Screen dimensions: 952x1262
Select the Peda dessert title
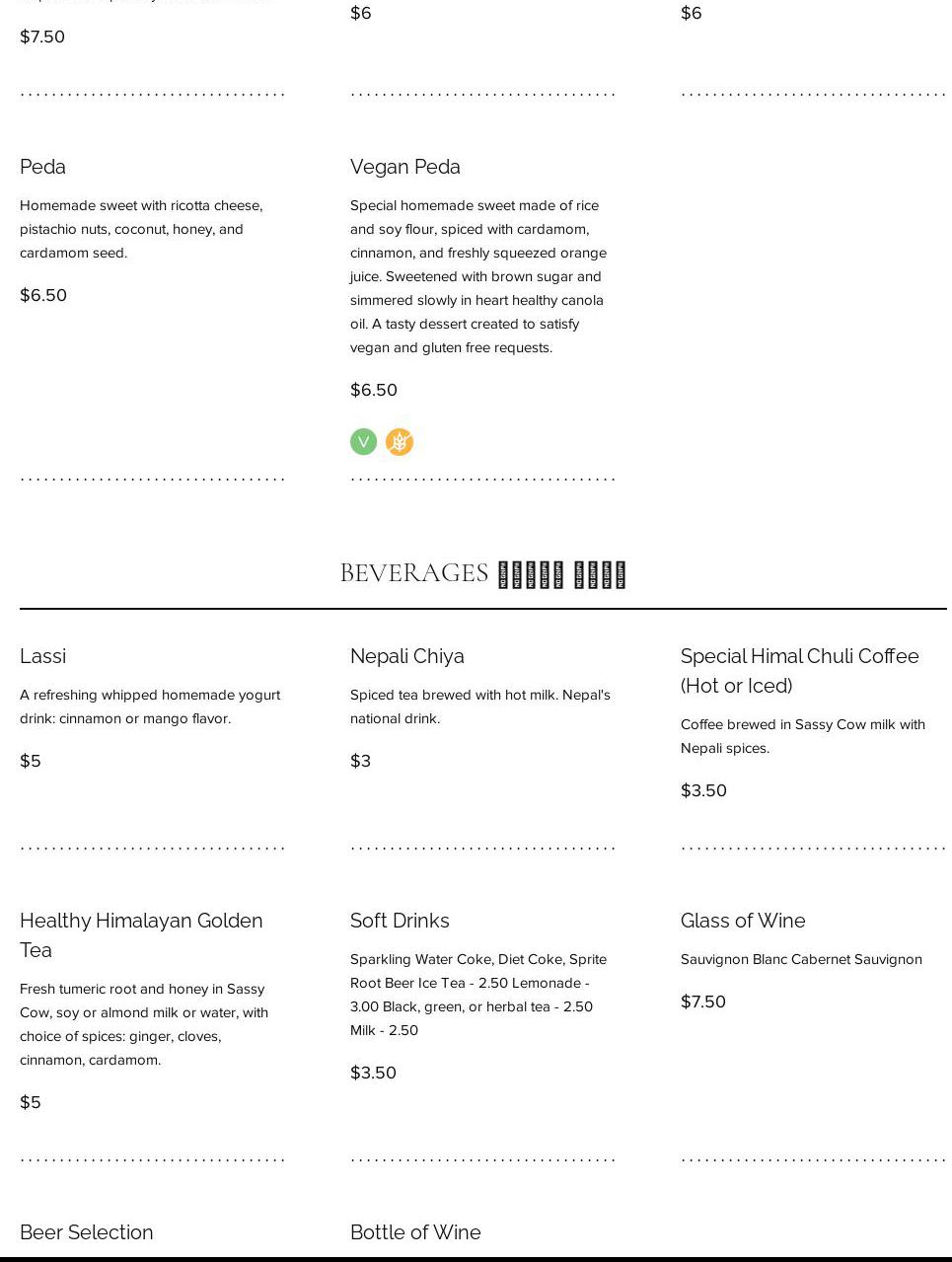42,167
